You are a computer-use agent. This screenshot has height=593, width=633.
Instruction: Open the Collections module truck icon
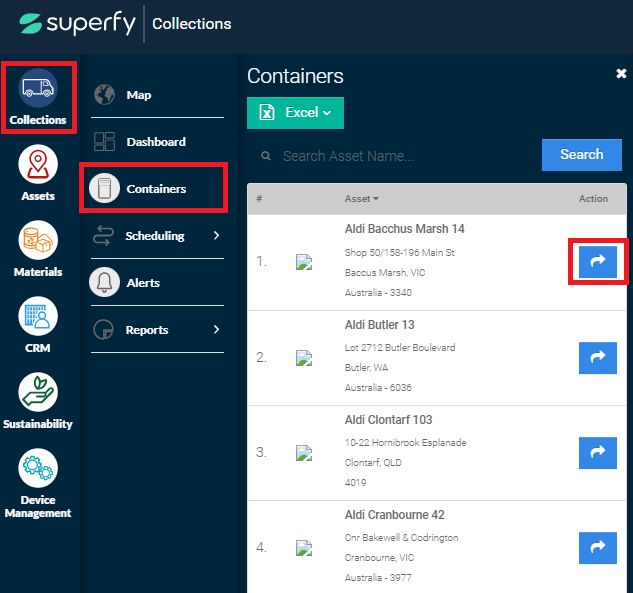38,88
